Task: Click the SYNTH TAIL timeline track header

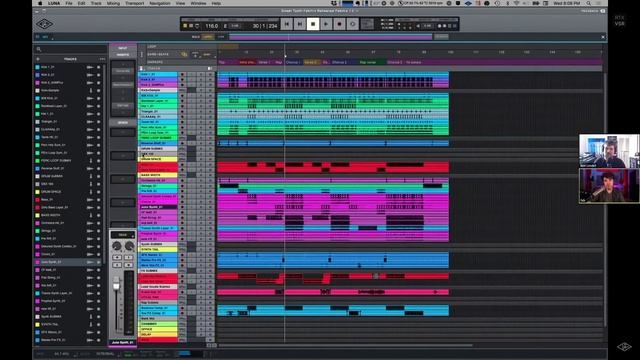Action: pyautogui.click(x=158, y=249)
